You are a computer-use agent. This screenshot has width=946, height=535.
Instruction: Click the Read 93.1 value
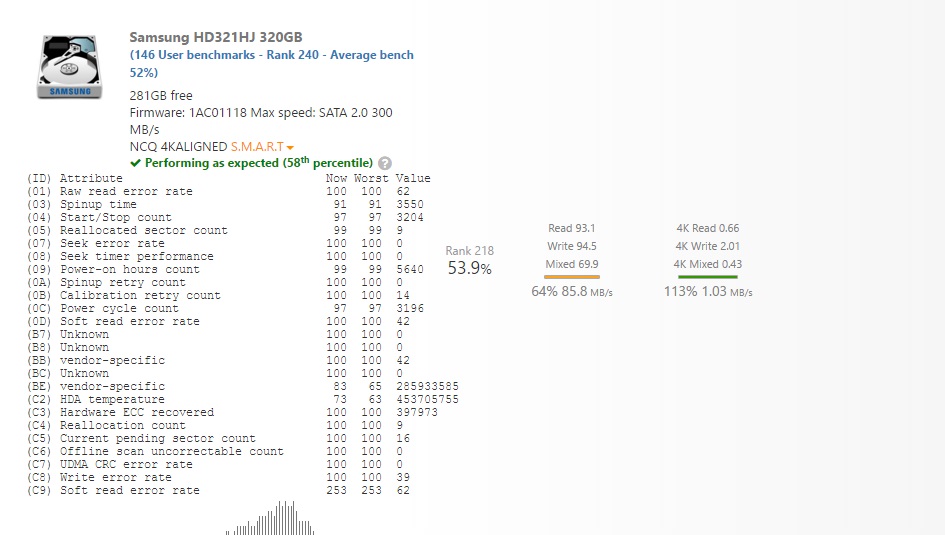point(571,228)
